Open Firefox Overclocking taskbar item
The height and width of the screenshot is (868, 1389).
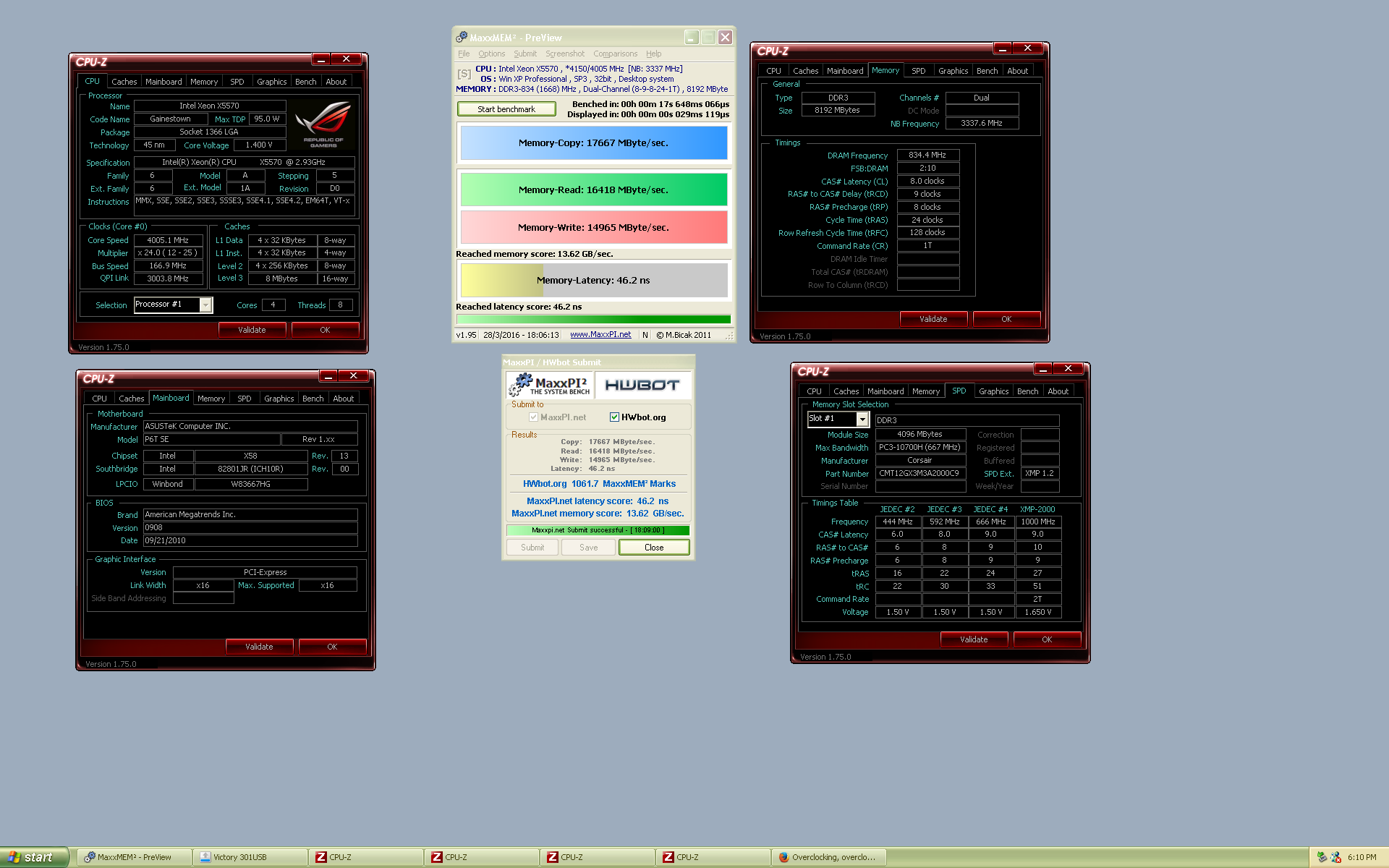coord(828,857)
